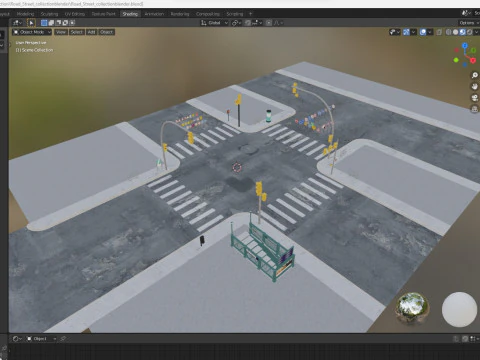Open the overlays settings dropdown arrow
Image resolution: width=480 pixels, height=360 pixels.
tap(430, 32)
